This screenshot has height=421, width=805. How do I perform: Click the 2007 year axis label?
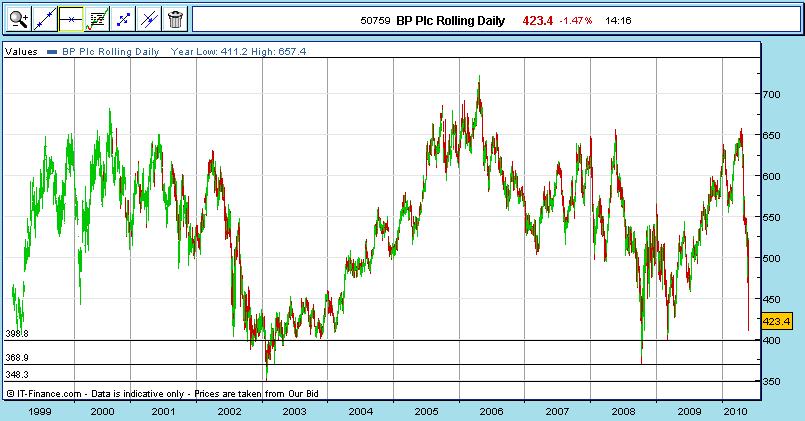tap(557, 411)
